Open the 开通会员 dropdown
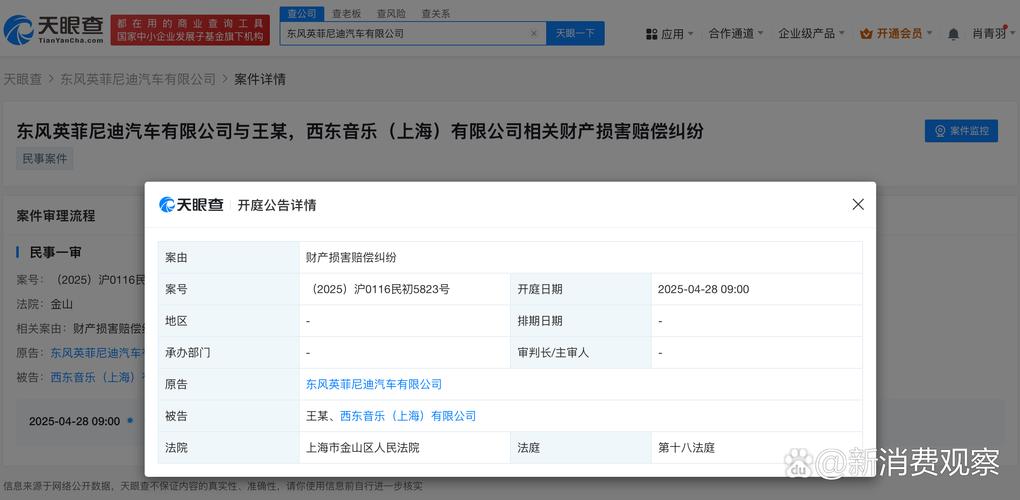 [896, 34]
